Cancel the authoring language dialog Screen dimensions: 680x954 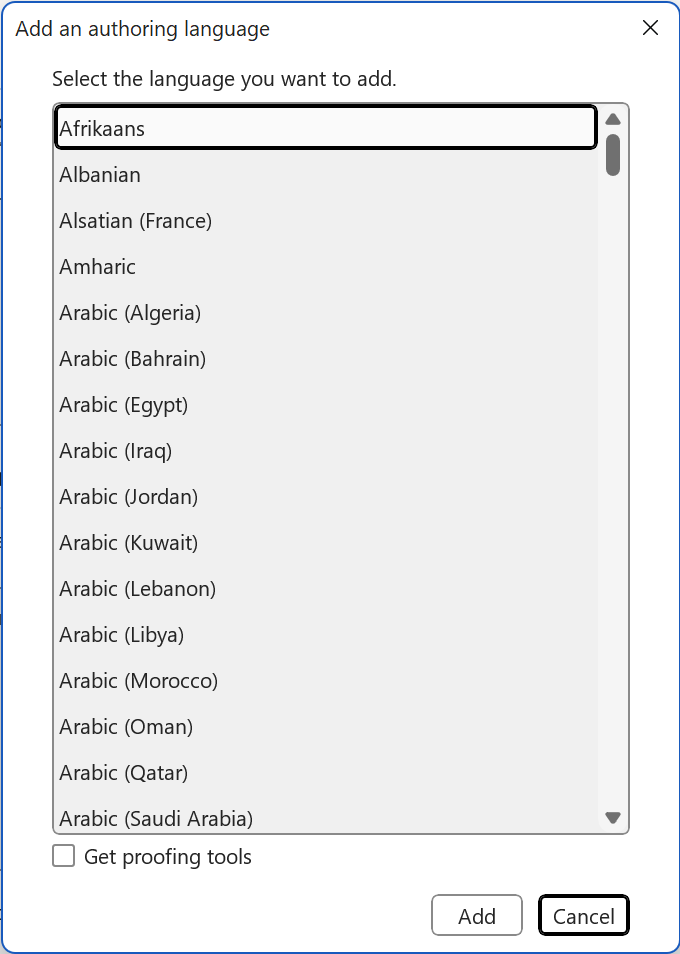tap(583, 915)
